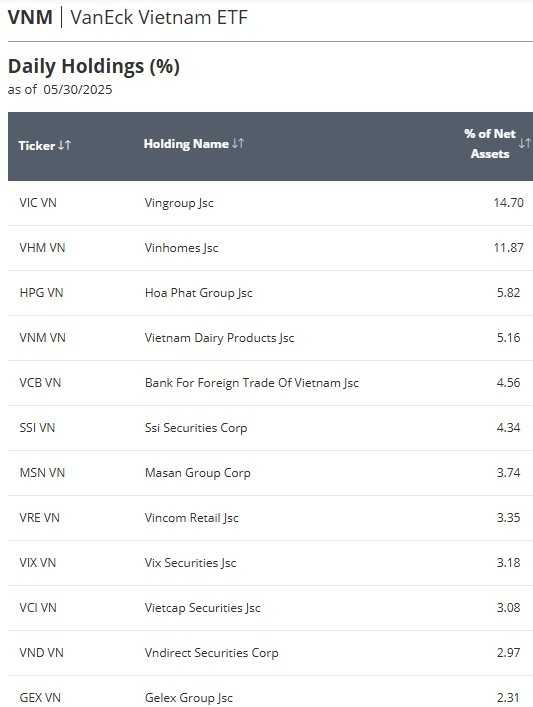Select the SSI VN ticker

pyautogui.click(x=37, y=428)
